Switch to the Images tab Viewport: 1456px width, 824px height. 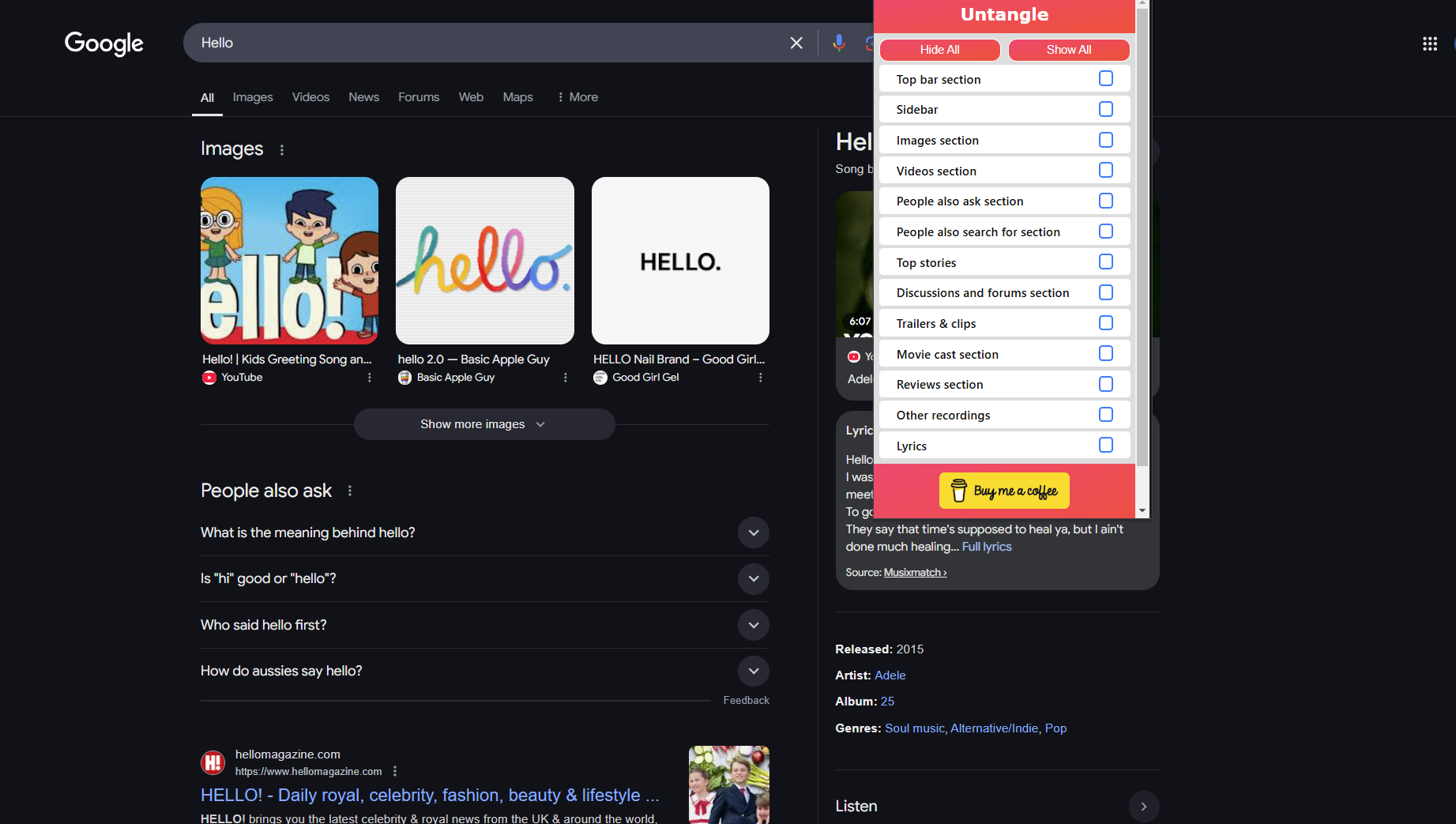[253, 97]
